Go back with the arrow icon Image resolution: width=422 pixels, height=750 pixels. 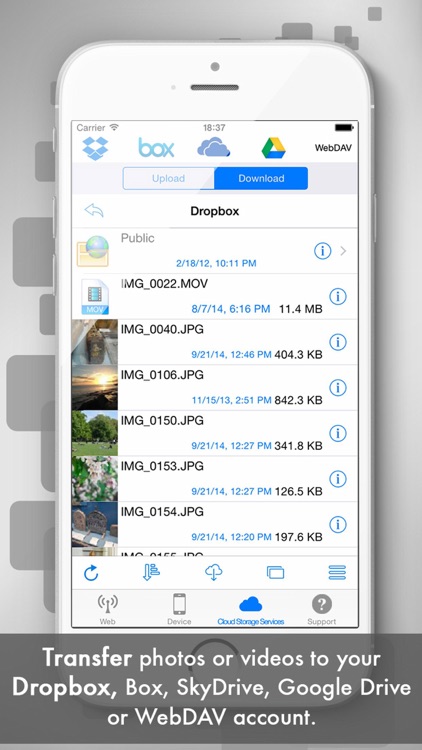pos(94,210)
